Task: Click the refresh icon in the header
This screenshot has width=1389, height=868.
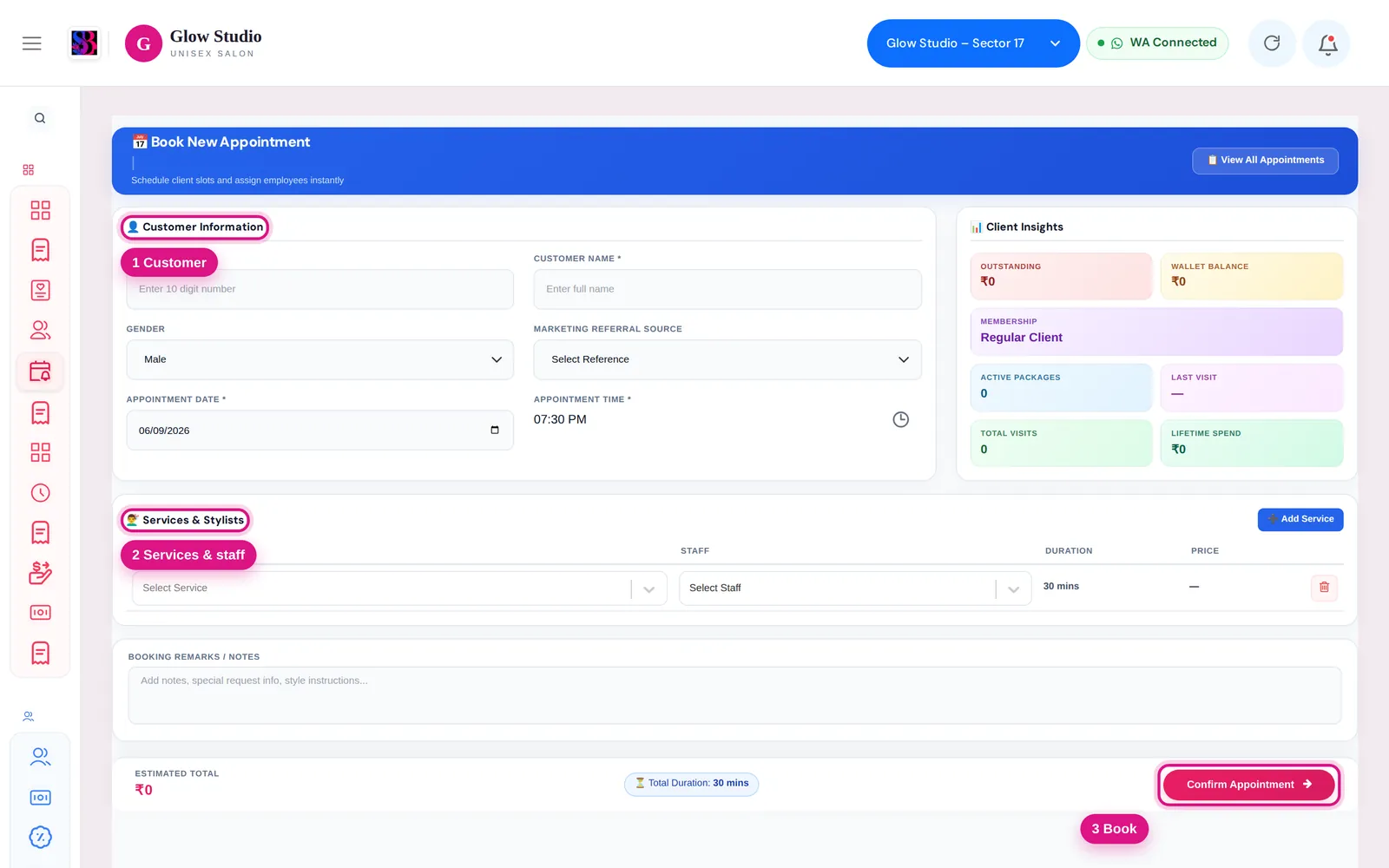Action: point(1272,43)
